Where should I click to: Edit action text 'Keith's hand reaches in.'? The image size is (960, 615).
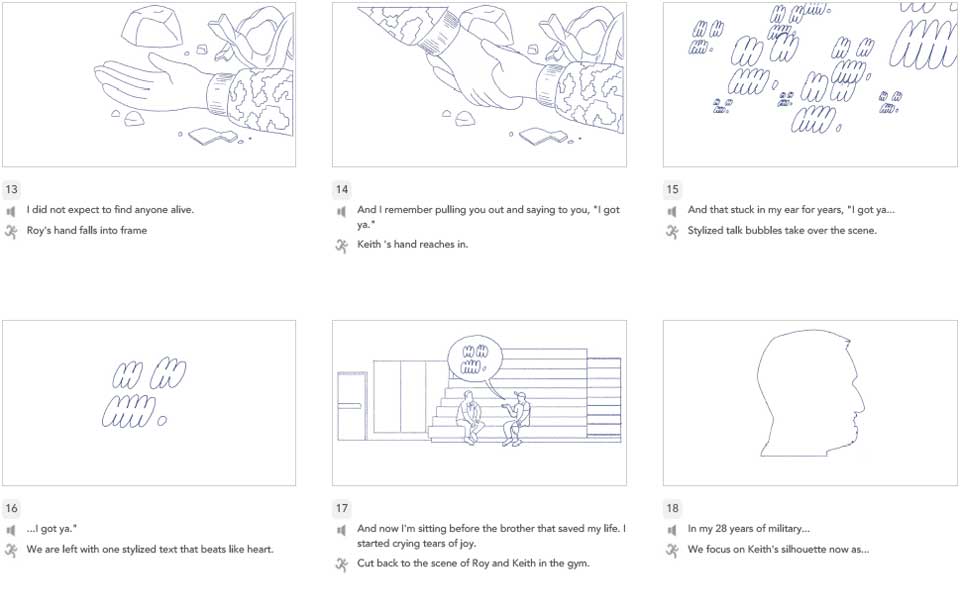pyautogui.click(x=413, y=244)
